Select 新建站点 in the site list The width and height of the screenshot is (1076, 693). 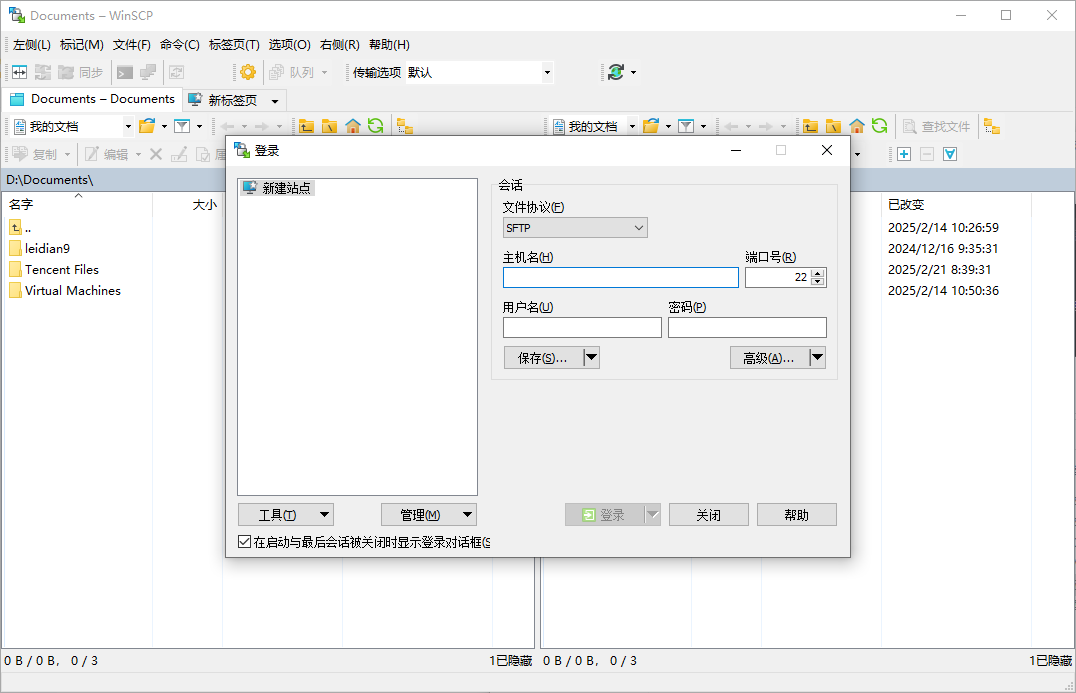pyautogui.click(x=277, y=187)
